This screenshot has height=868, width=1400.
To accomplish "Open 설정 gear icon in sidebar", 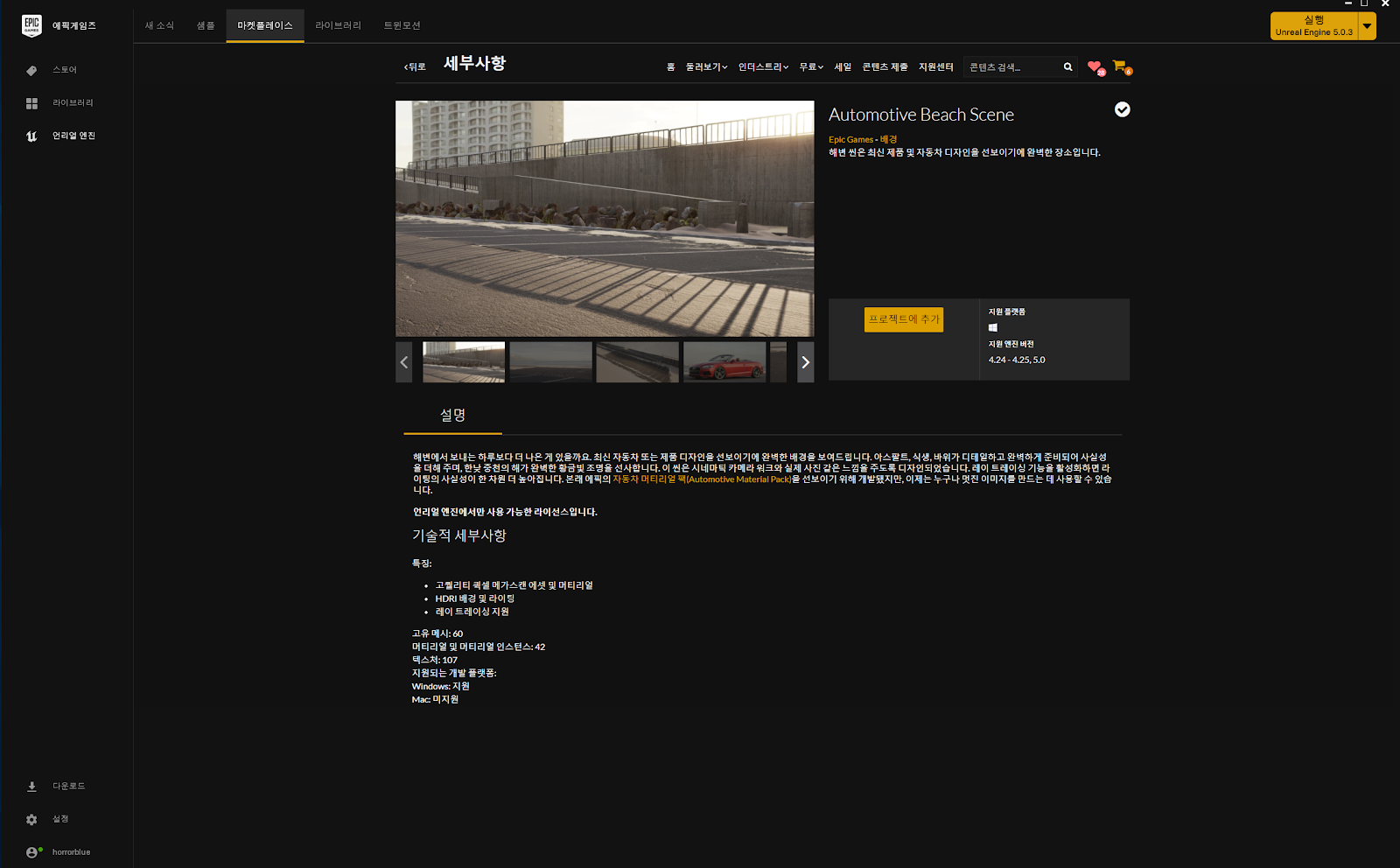I will coord(31,820).
